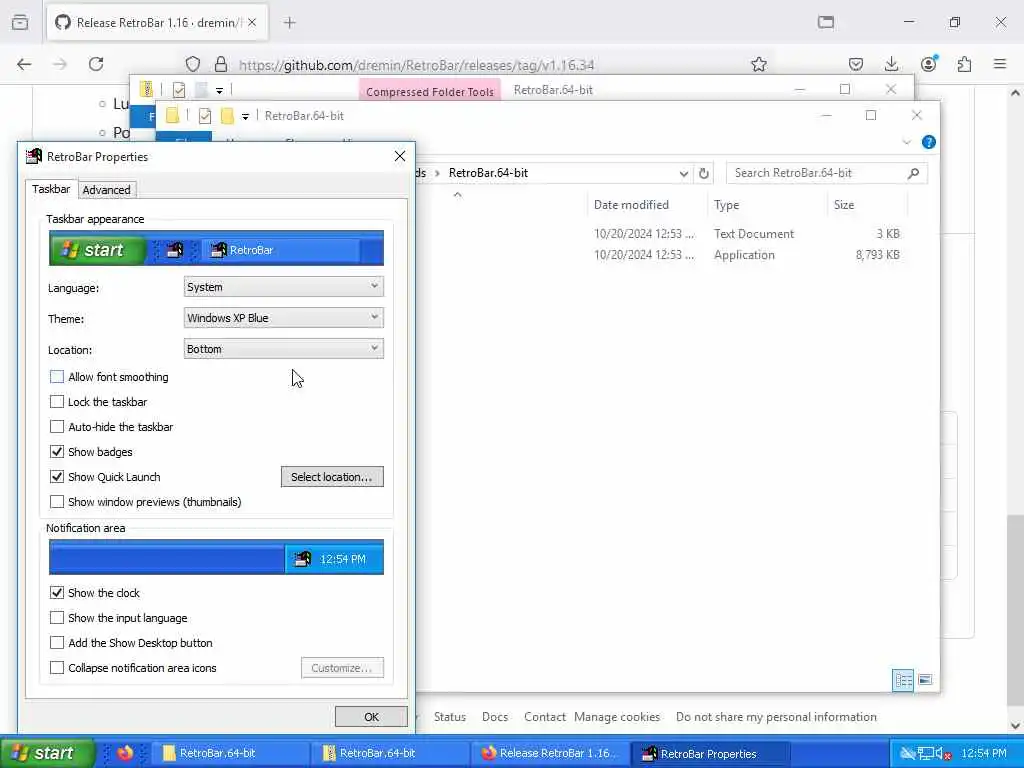Sort files by Type column
Screen dimensions: 1024x768
pyautogui.click(x=767, y=205)
